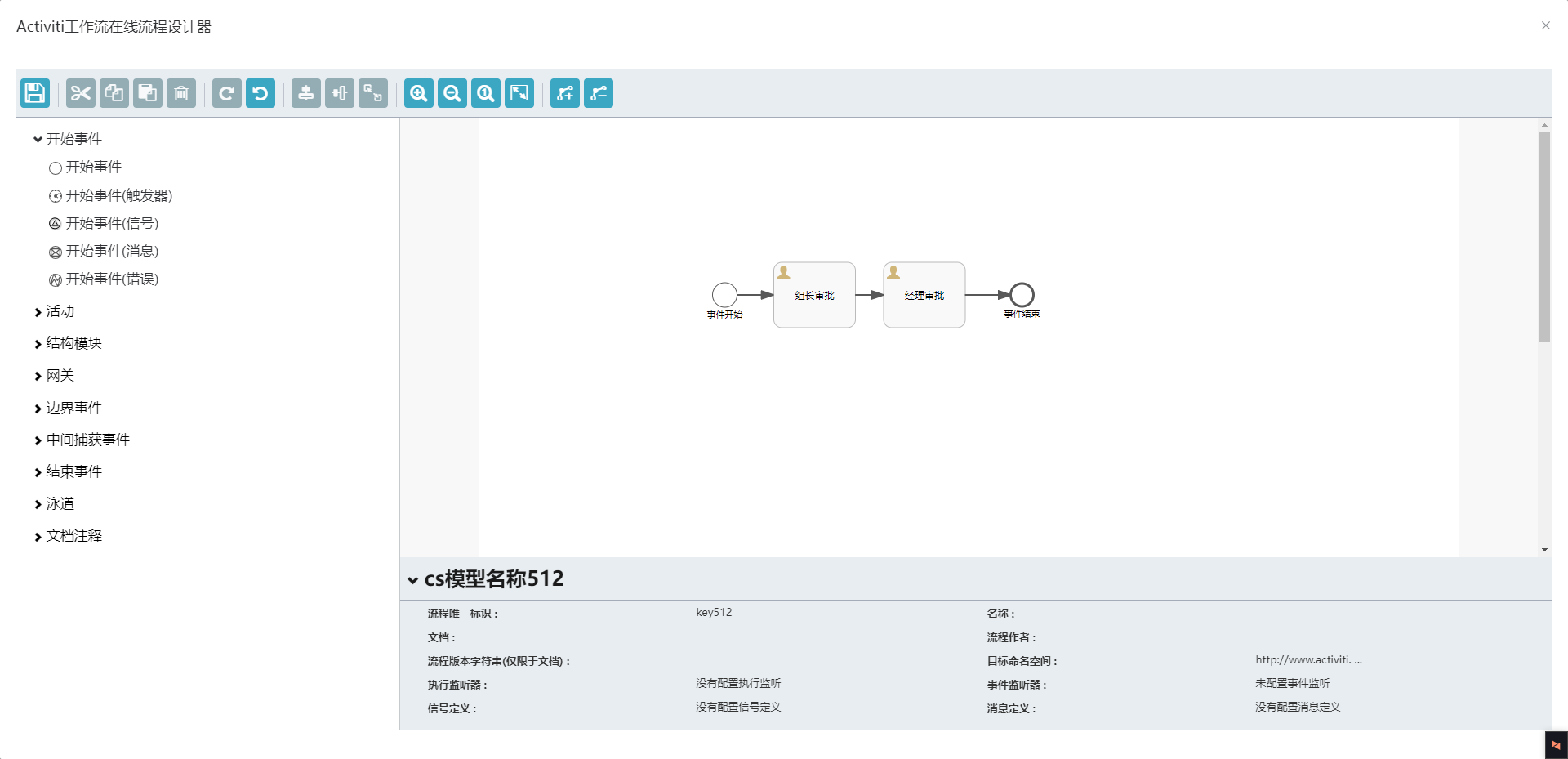
Task: Expand the 结构模块 category
Action: [x=68, y=343]
